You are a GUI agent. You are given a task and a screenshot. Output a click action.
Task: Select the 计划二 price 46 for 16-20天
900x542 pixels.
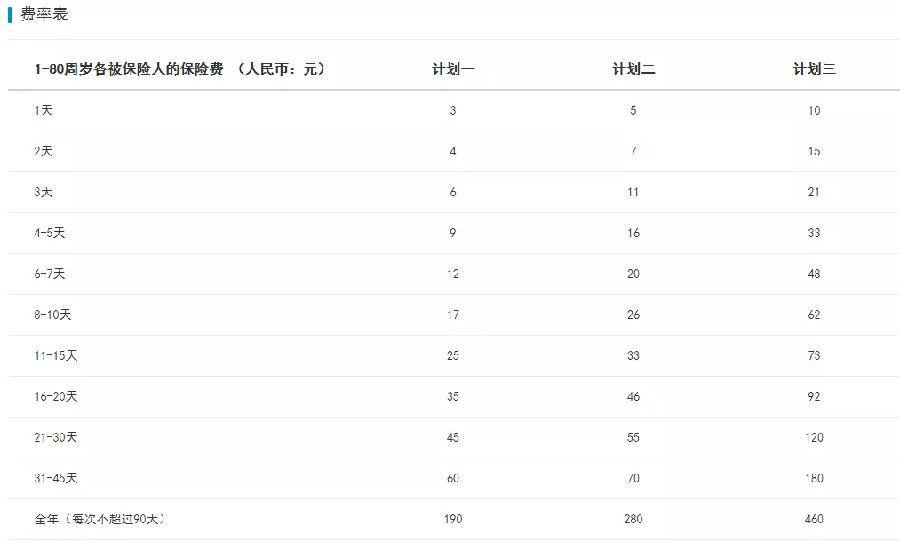pyautogui.click(x=633, y=397)
